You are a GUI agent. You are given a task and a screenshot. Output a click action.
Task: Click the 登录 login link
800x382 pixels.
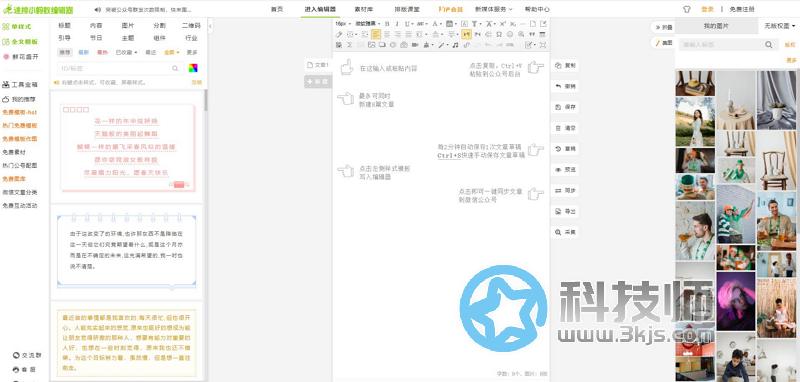707,9
